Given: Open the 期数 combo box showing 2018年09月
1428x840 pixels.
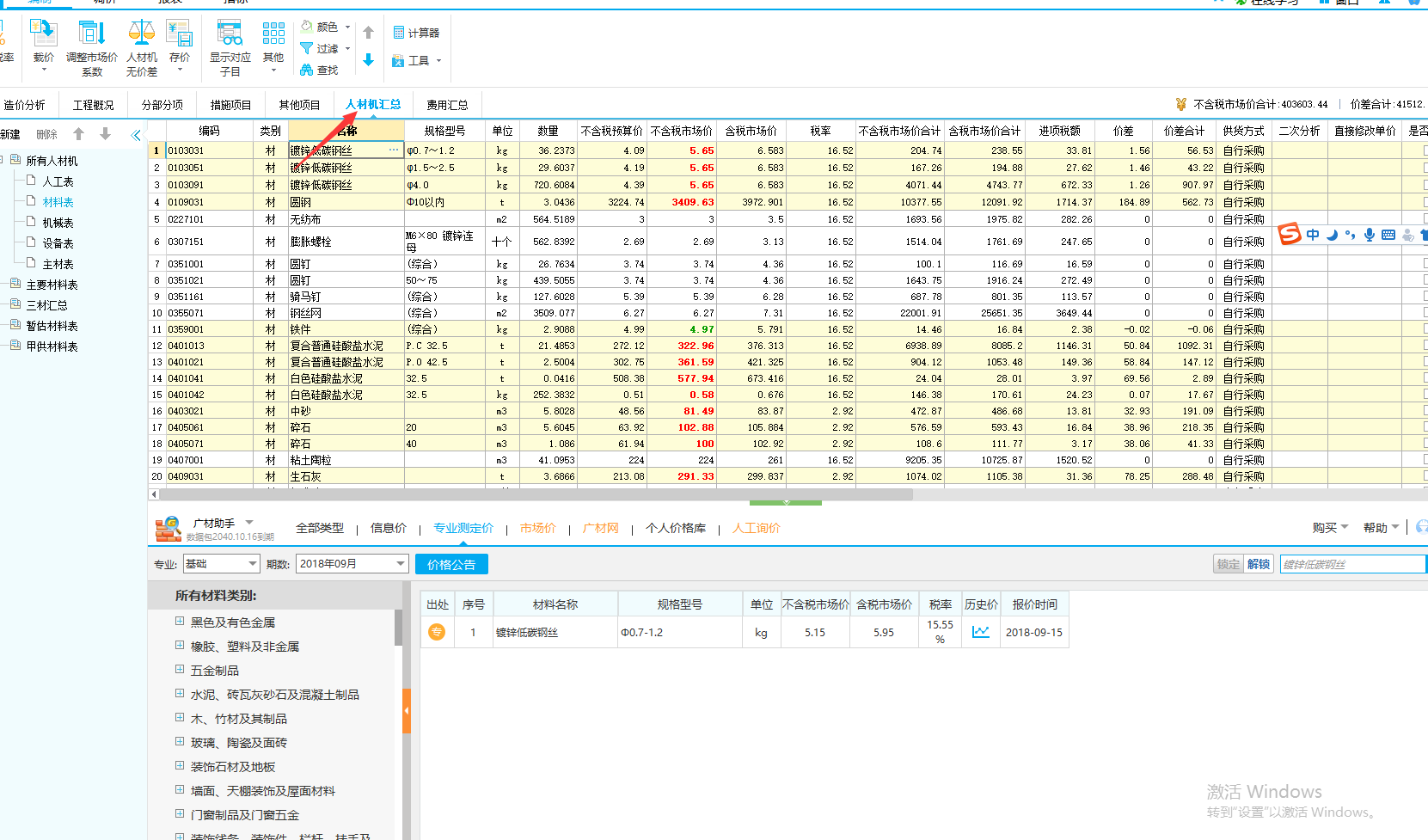Looking at the screenshot, I should (352, 563).
